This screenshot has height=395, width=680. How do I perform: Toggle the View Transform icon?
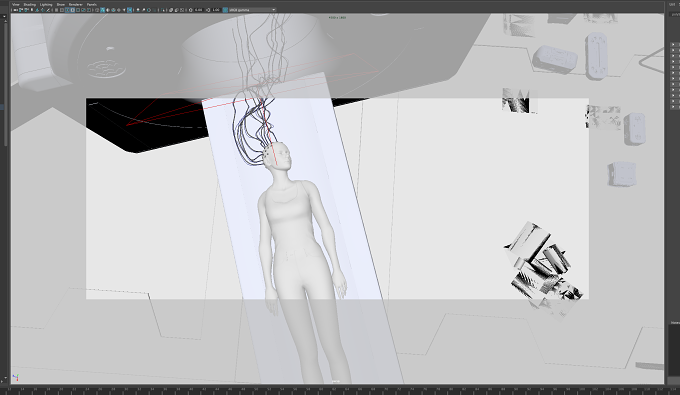(x=225, y=10)
